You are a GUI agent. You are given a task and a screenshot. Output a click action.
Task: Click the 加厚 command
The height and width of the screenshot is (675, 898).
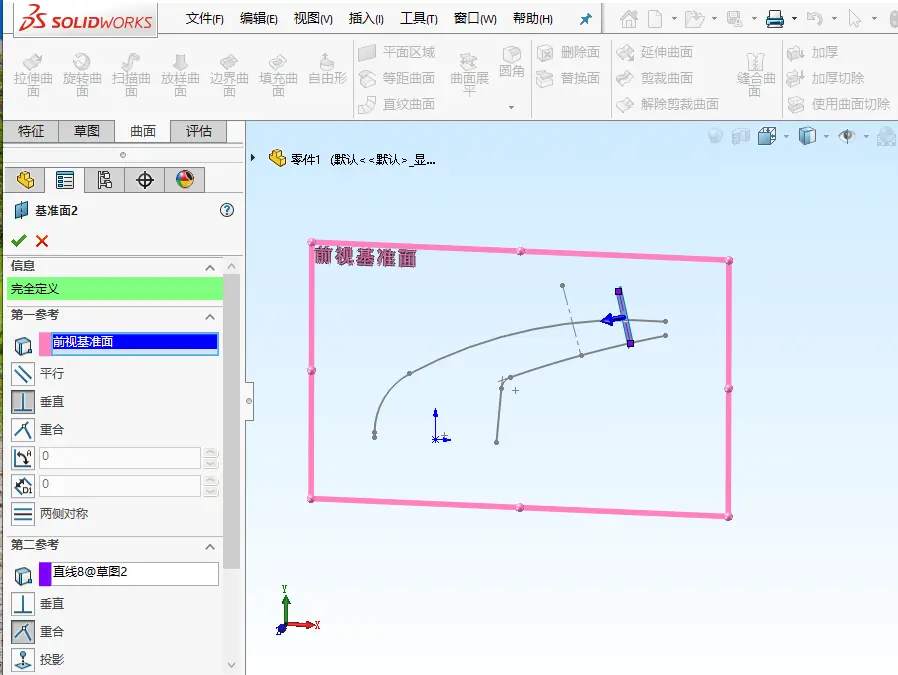(812, 53)
